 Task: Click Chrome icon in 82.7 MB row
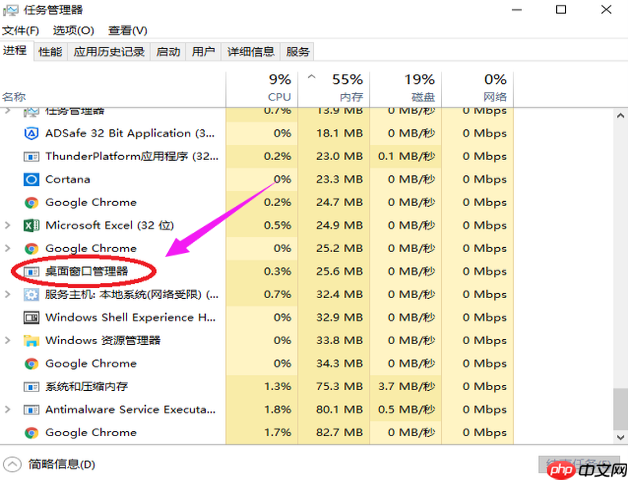pyautogui.click(x=31, y=433)
